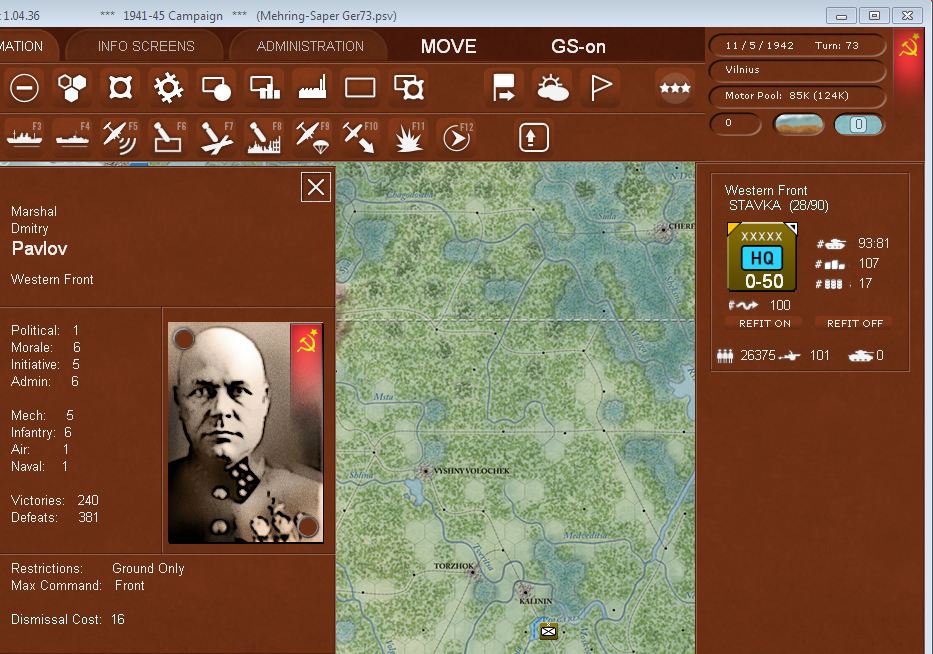Viewport: 933px width, 654px height.
Task: Click the boxed up-arrow icon
Action: pos(533,137)
